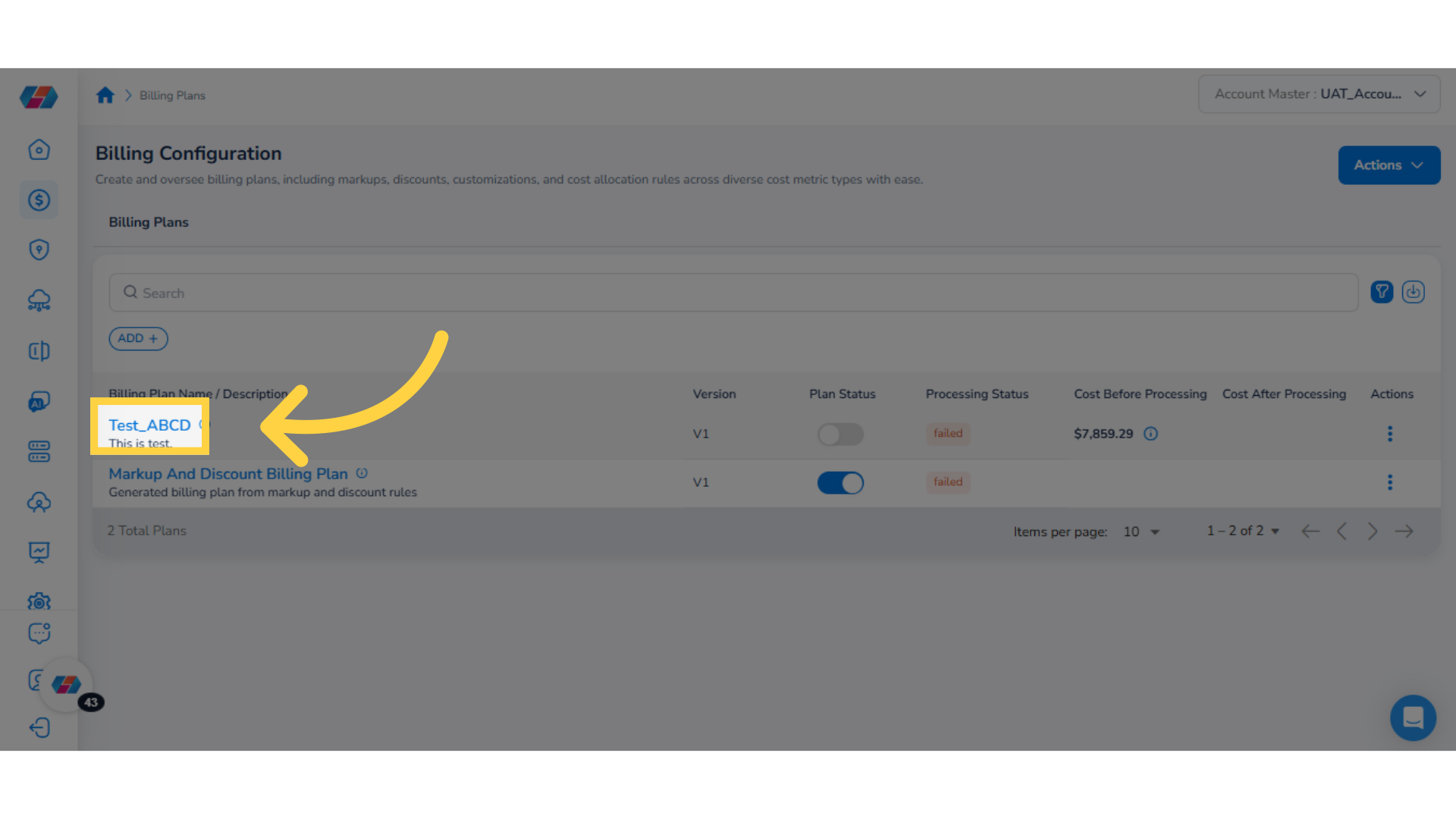
Task: Click Cost Before Processing column header
Action: [x=1140, y=394]
